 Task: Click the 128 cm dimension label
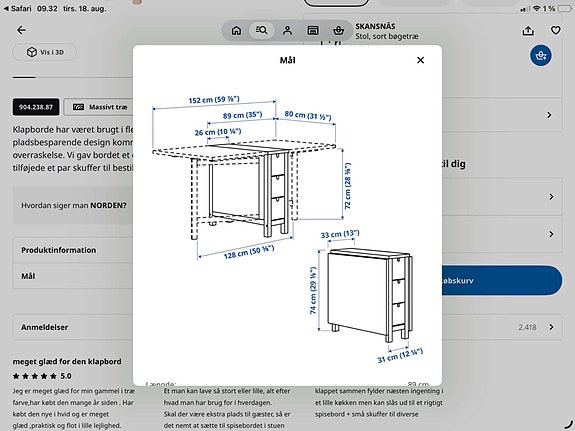pyautogui.click(x=249, y=252)
